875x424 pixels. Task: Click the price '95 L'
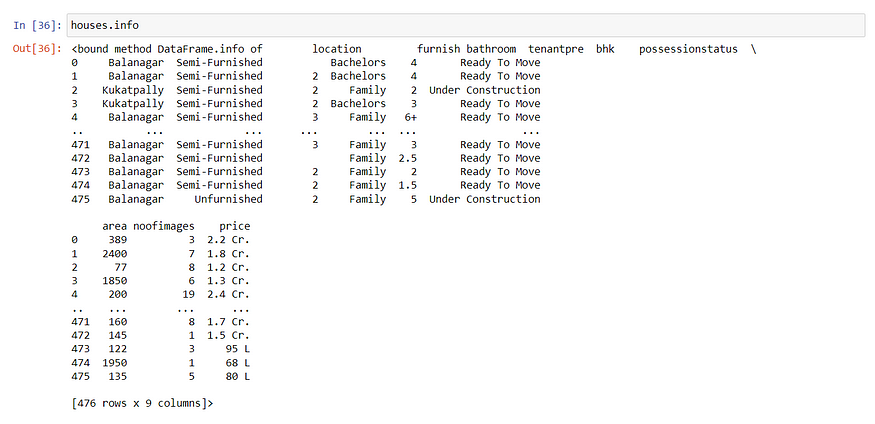point(238,349)
